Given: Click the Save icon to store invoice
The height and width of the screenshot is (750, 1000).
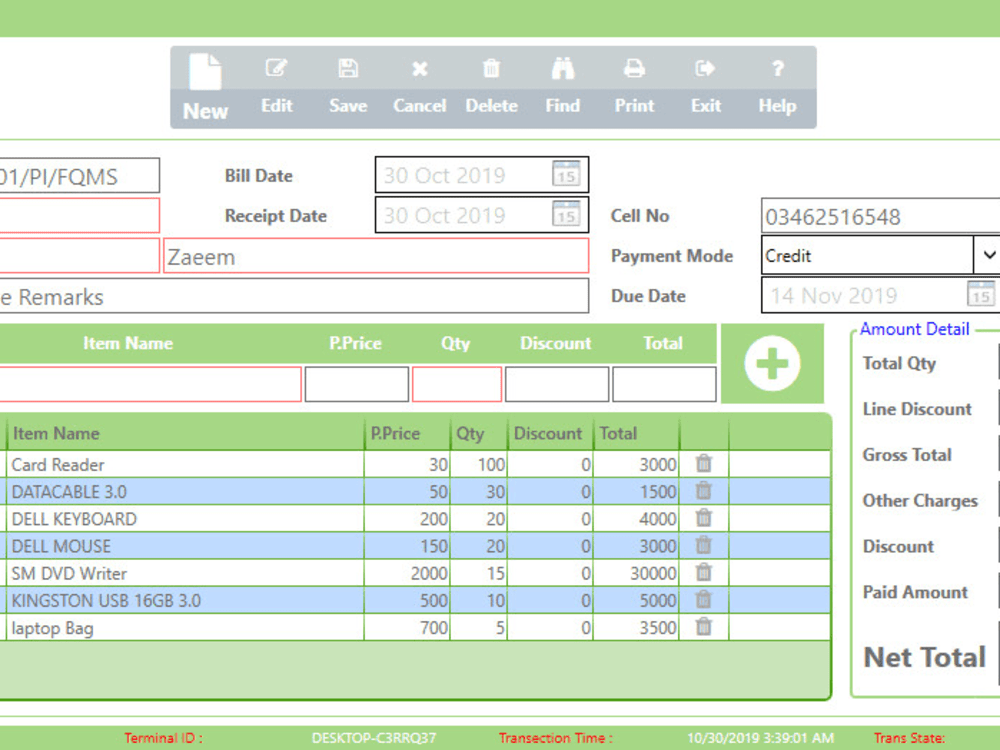Looking at the screenshot, I should click(347, 80).
